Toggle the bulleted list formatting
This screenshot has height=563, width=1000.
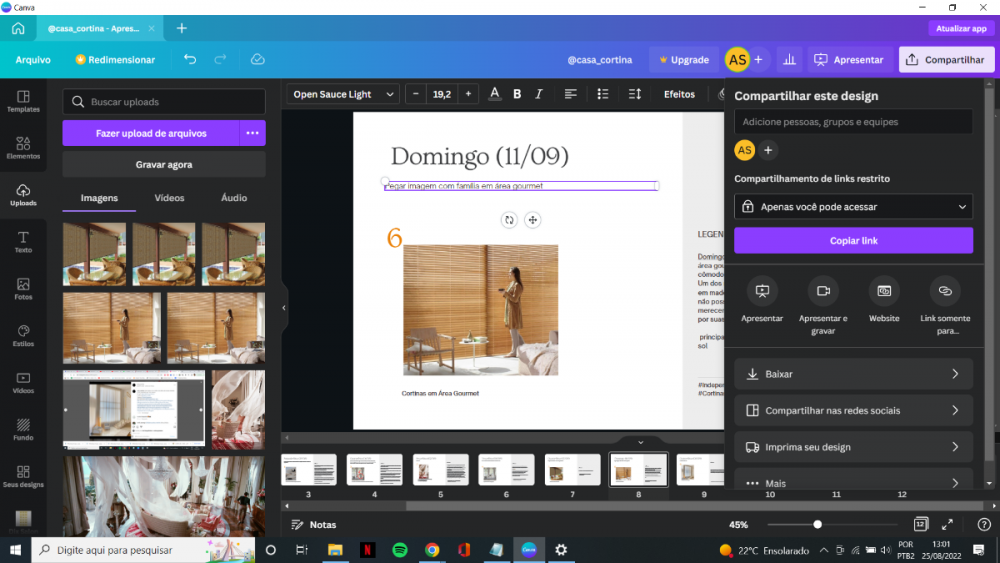click(603, 94)
